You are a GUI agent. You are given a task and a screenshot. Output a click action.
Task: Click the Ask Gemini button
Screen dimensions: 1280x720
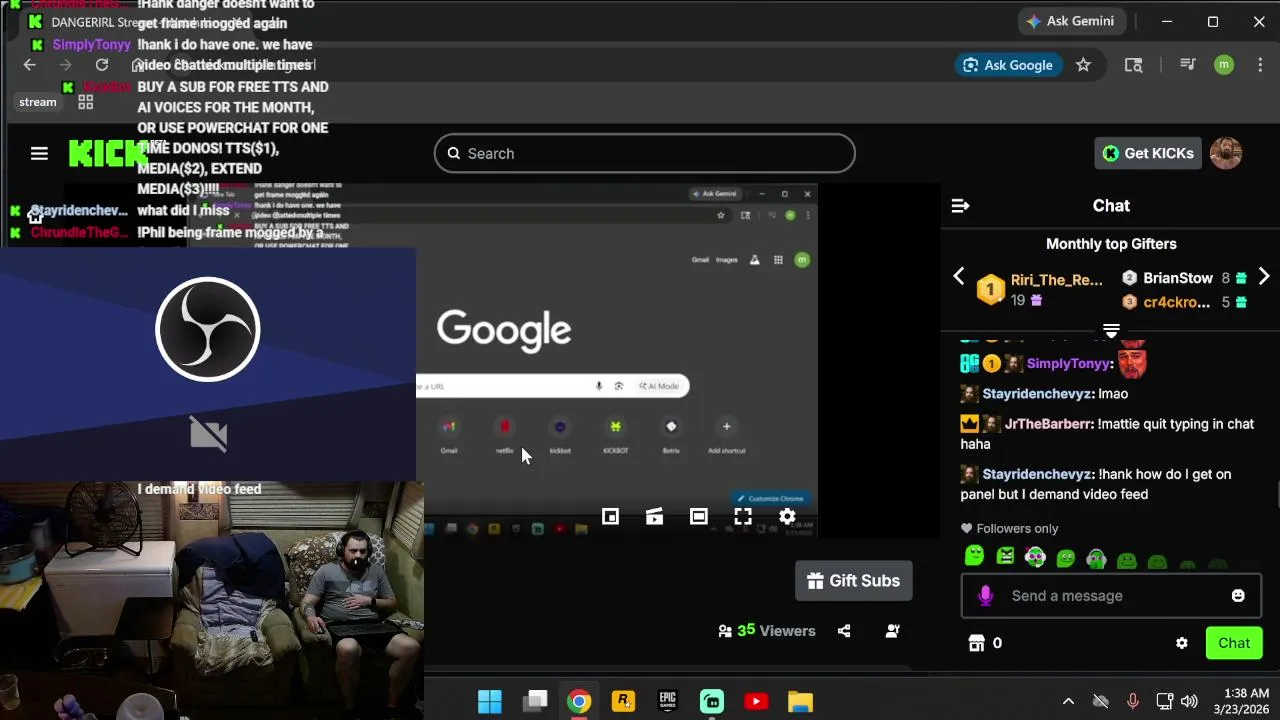click(1074, 21)
